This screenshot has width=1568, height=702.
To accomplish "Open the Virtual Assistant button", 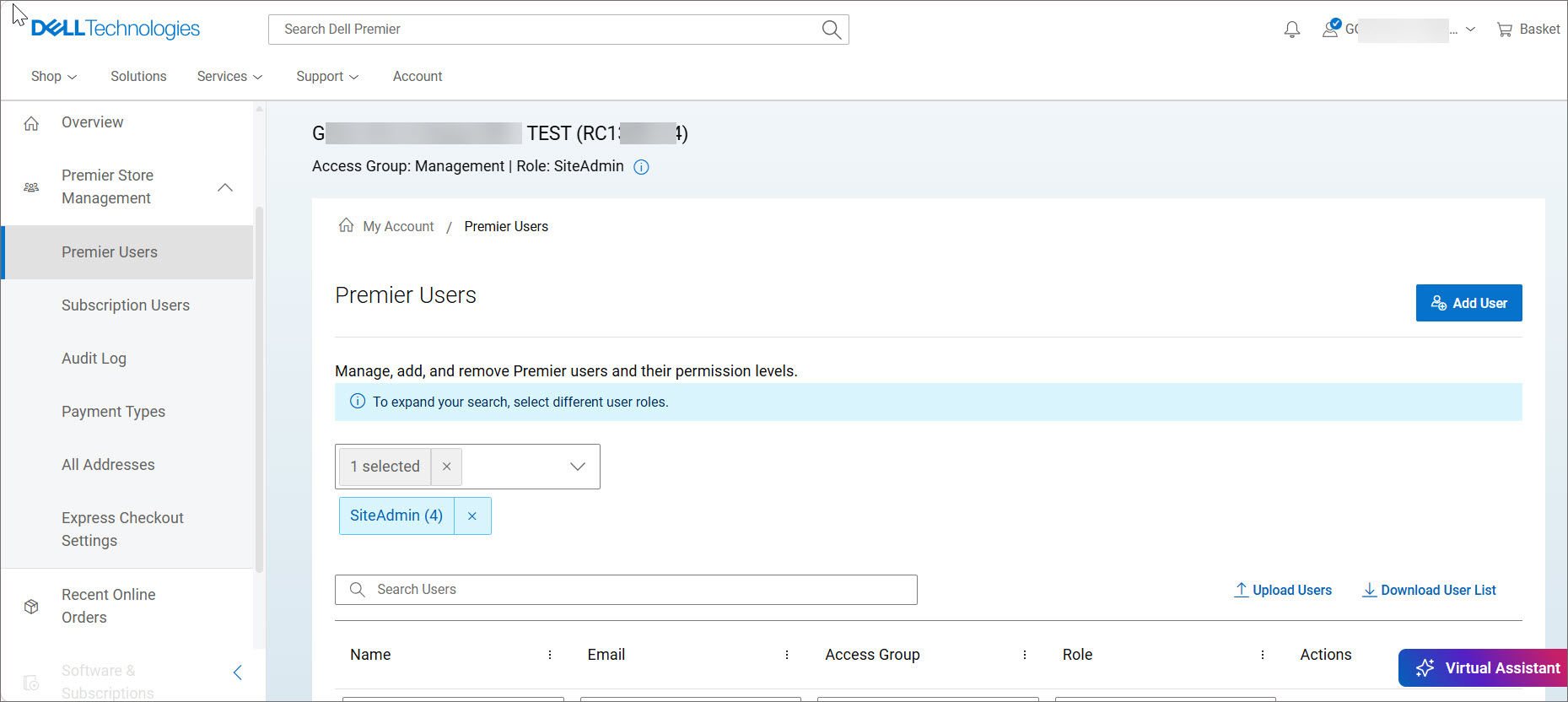I will 1483,668.
